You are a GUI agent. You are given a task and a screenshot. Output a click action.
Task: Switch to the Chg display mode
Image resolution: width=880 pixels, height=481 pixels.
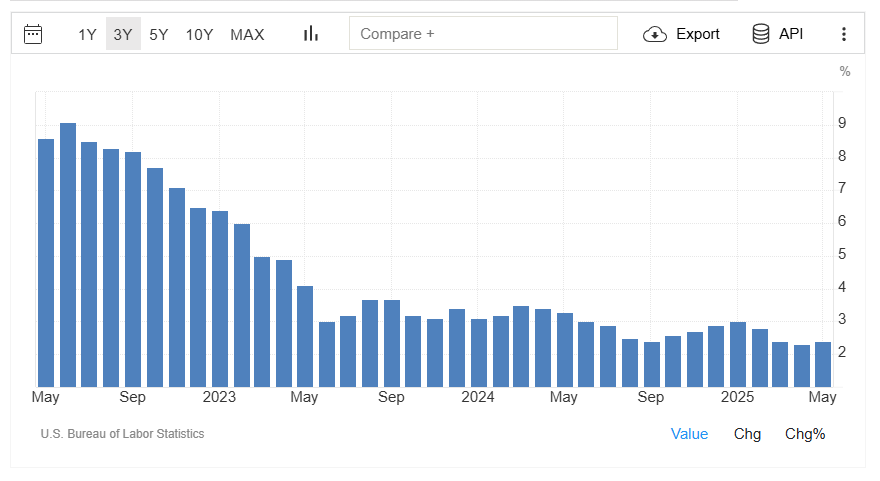(747, 433)
